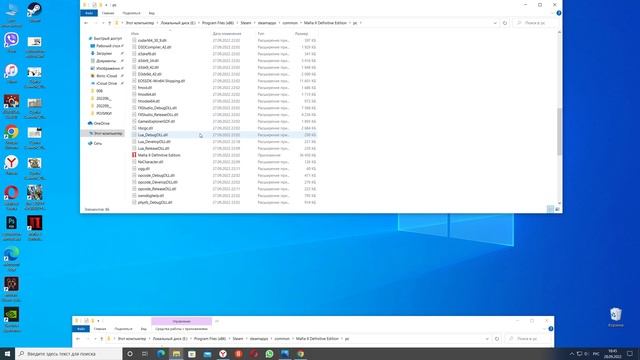
Task: Click back arrow in top Explorer window
Action: point(86,23)
